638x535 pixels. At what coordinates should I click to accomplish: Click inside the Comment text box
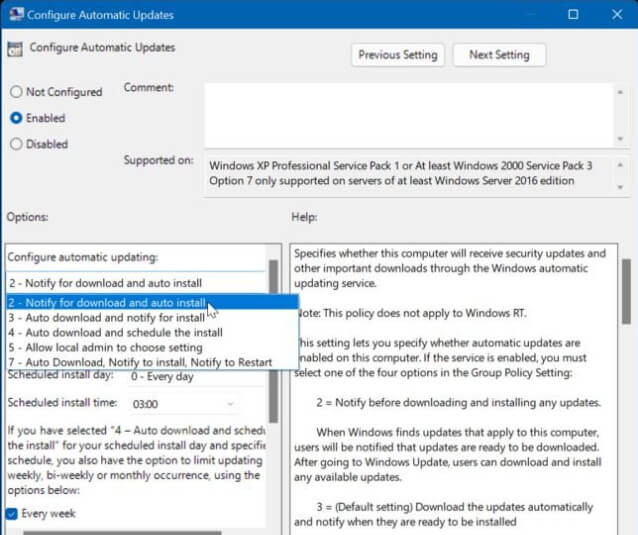pyautogui.click(x=408, y=113)
